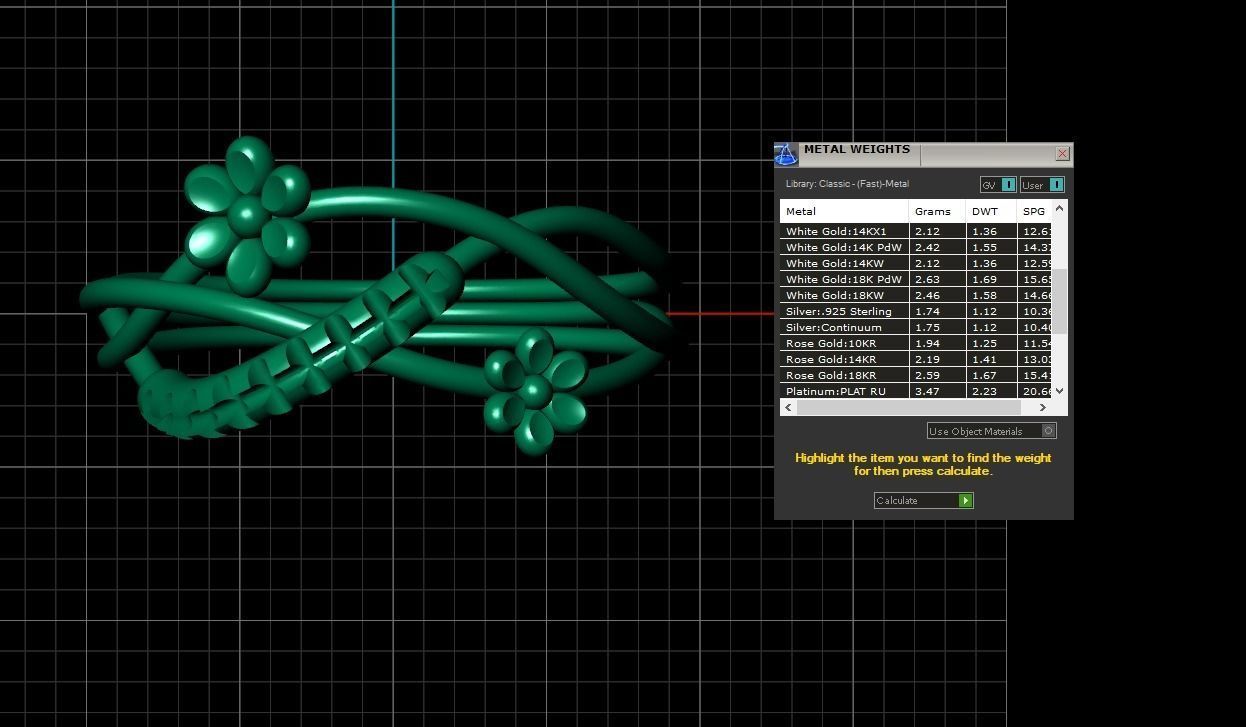Select the White Gold:18K PdW row
1246x727 pixels.
pos(916,279)
